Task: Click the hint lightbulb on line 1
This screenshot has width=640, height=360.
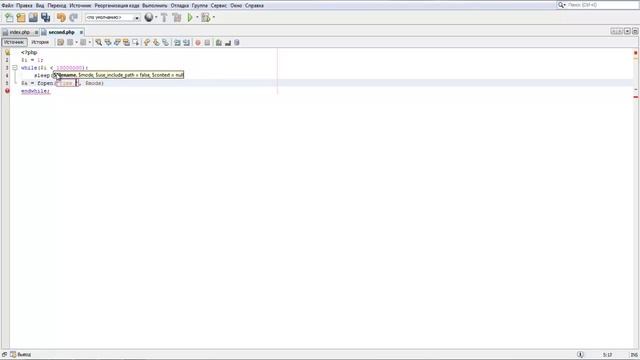Action: point(7,52)
